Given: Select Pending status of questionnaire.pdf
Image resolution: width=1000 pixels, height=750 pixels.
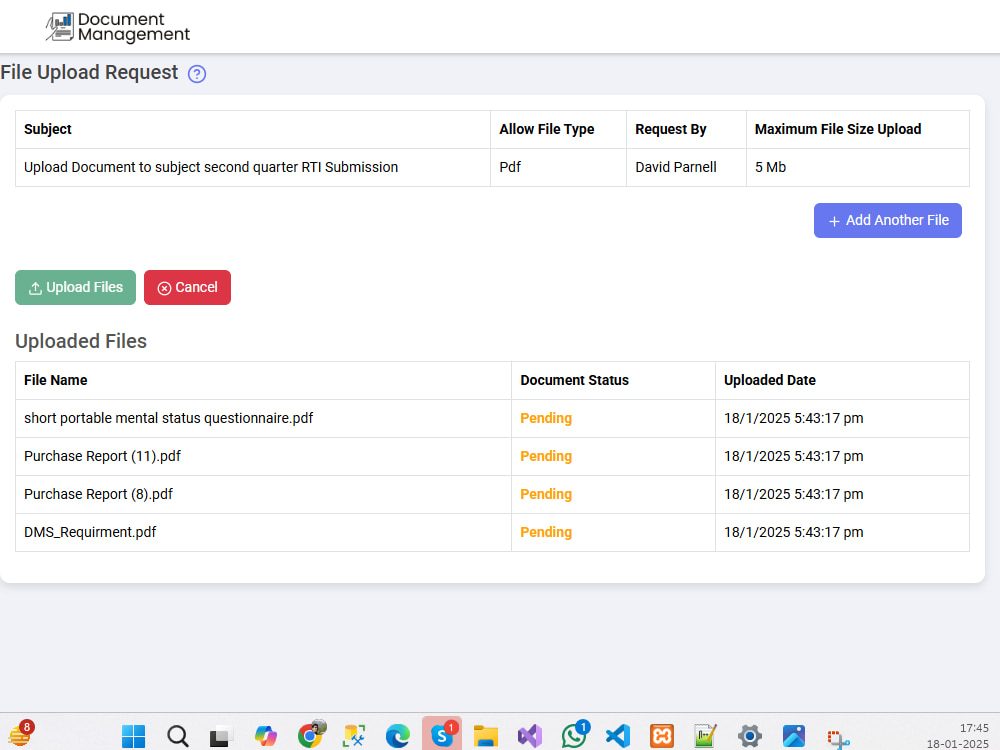Looking at the screenshot, I should click(546, 418).
